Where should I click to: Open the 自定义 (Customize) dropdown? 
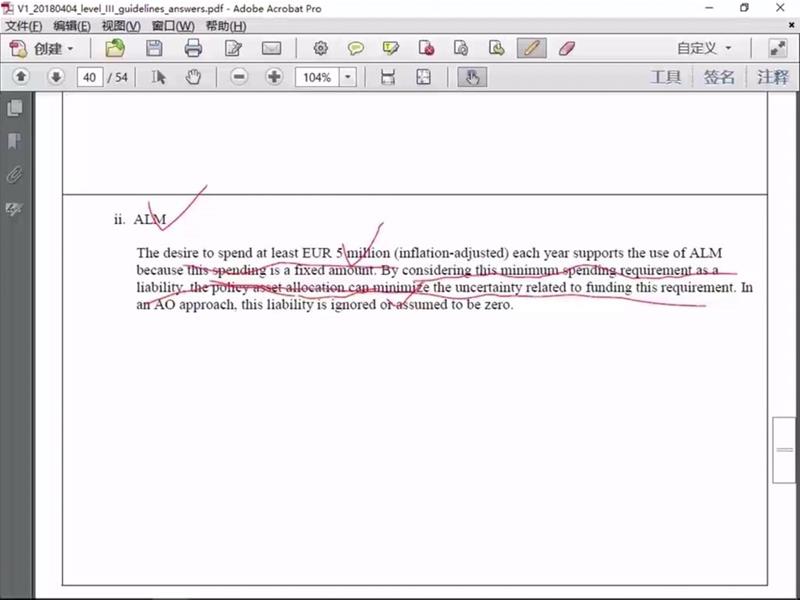pyautogui.click(x=704, y=48)
